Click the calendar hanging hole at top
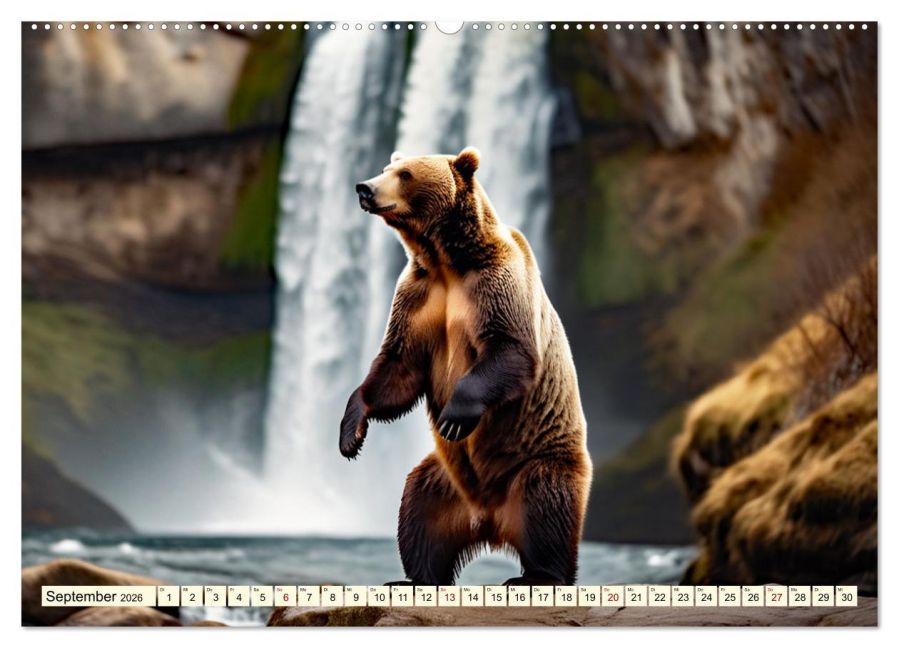 tap(449, 26)
